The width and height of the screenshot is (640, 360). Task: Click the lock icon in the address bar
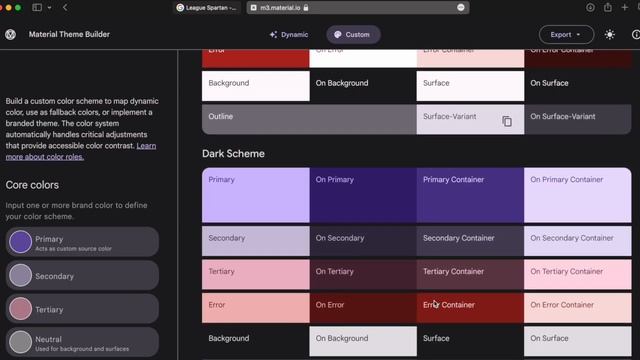click(306, 7)
